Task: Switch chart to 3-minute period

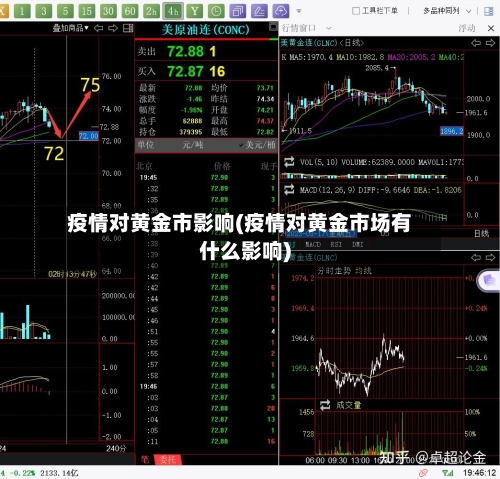Action: (x=43, y=11)
